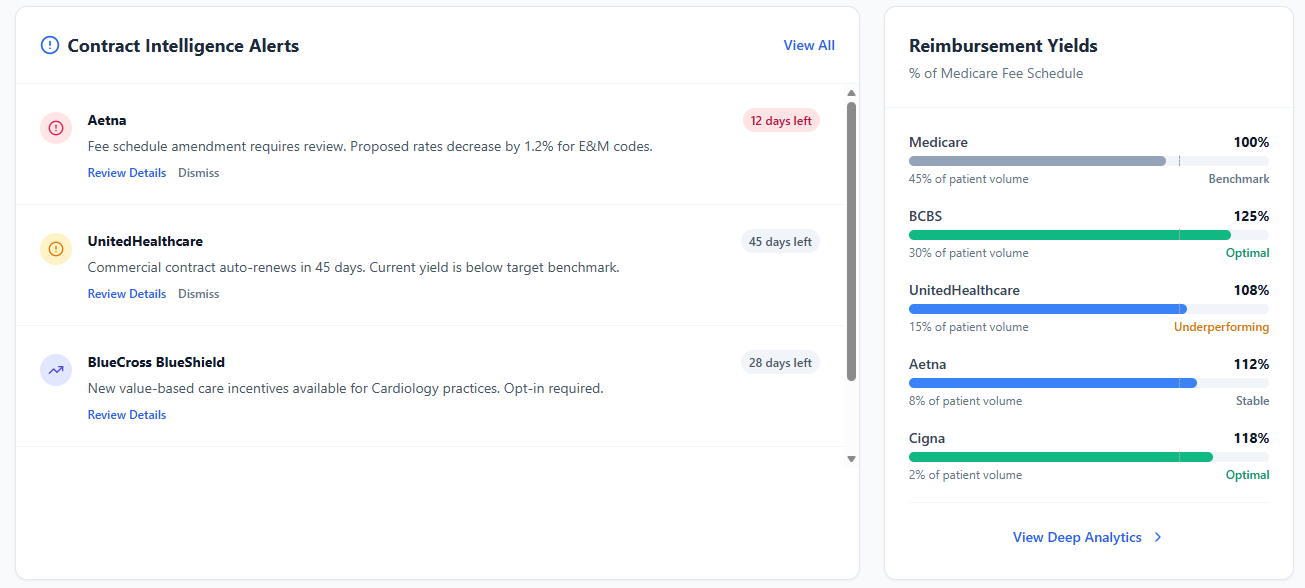1305x588 pixels.
Task: Click the Cigna yield progress bar
Action: pyautogui.click(x=1089, y=457)
